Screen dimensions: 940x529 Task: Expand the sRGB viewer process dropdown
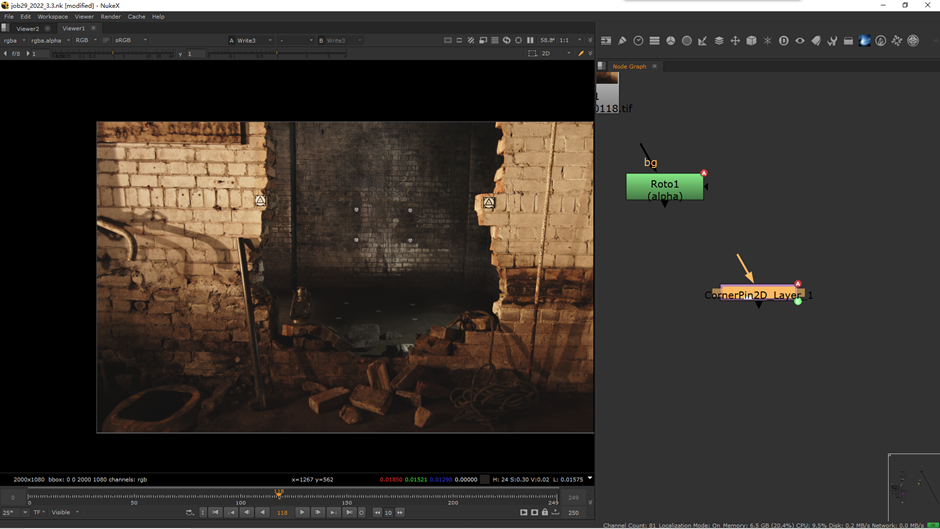coord(129,41)
